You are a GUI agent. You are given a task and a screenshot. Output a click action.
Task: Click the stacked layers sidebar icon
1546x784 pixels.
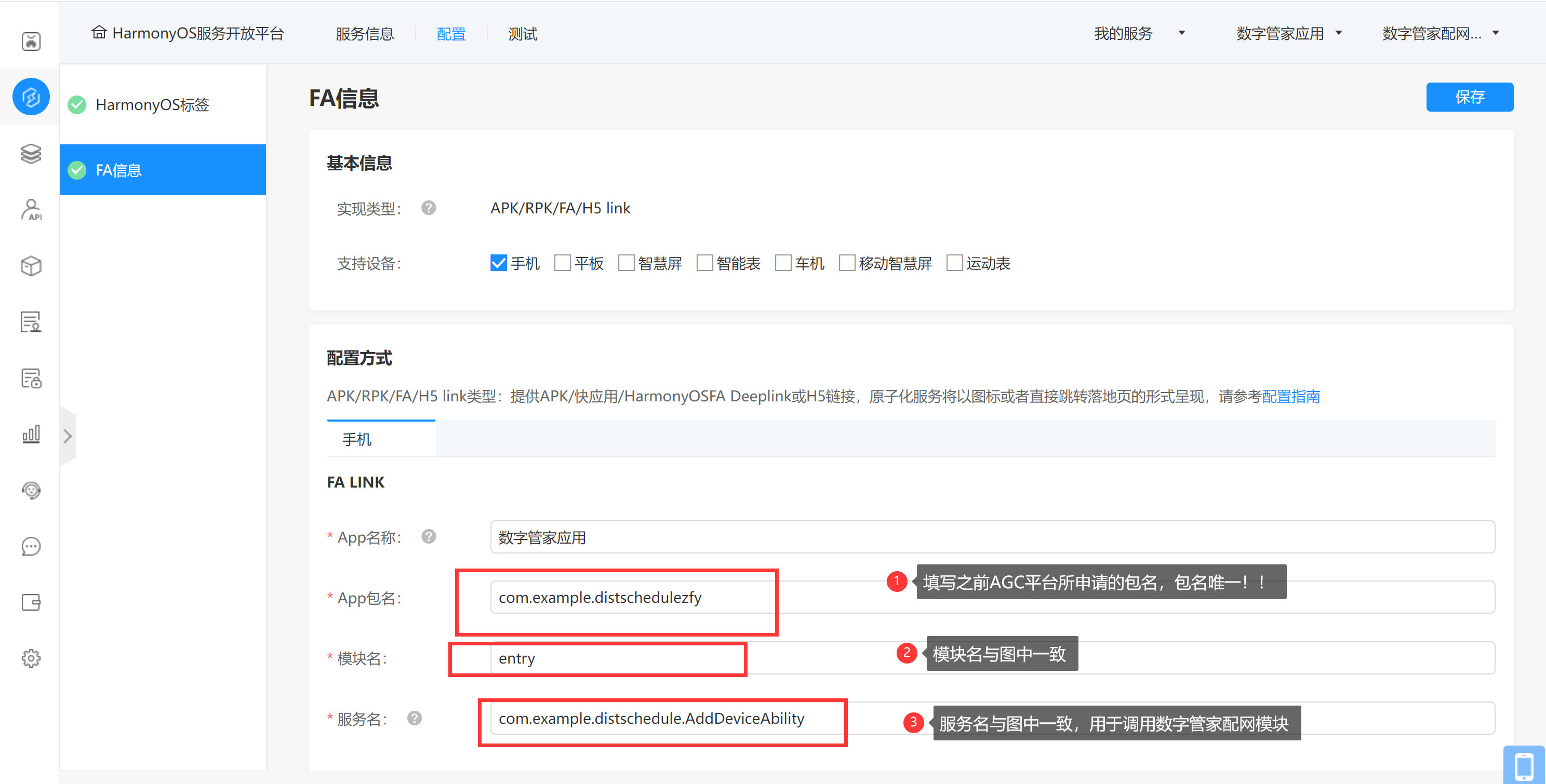pyautogui.click(x=31, y=154)
